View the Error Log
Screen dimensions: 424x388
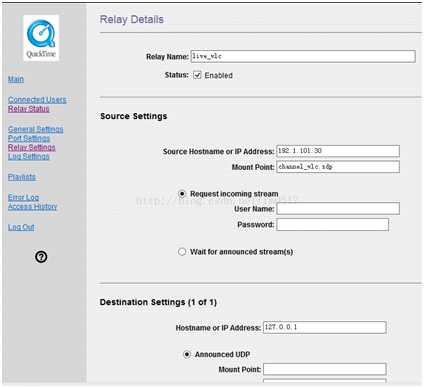click(23, 197)
